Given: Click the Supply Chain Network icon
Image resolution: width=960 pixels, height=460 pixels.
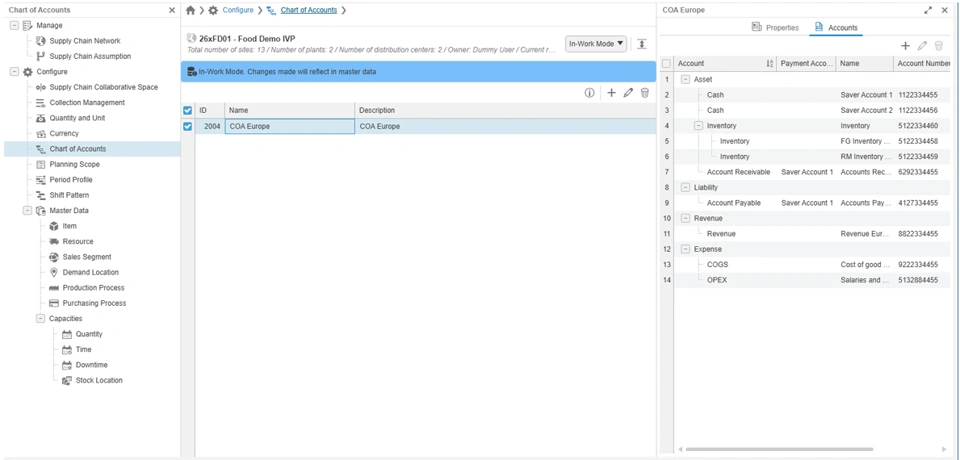Looking at the screenshot, I should [40, 41].
